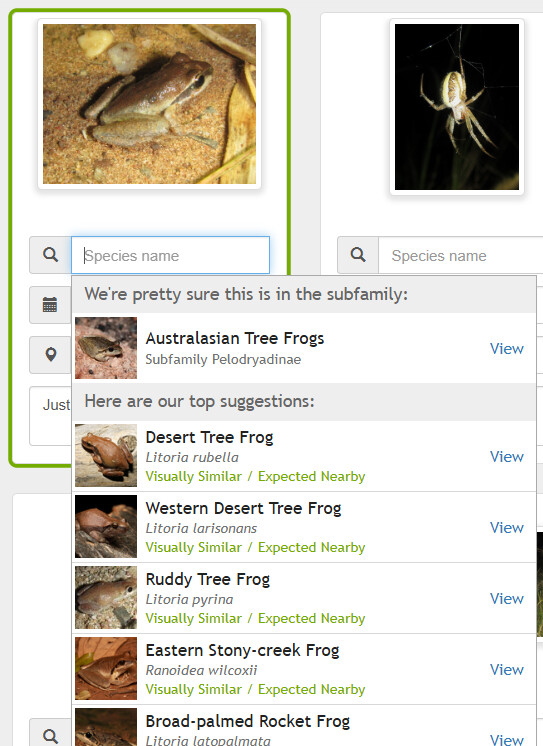543x746 pixels.
Task: Choose Western Desert Tree Frog suggestion
Action: [x=305, y=527]
